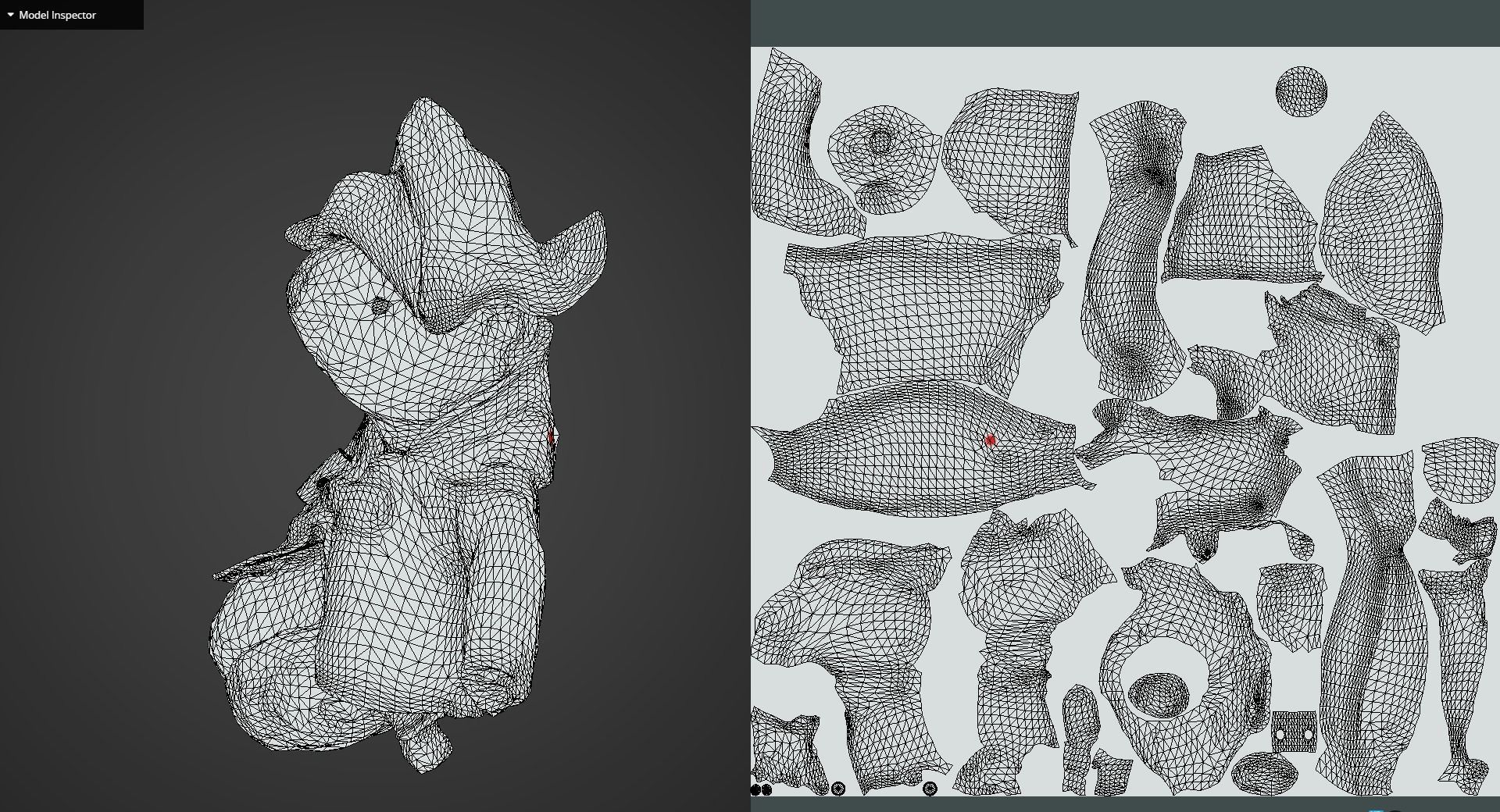
Task: Select the circular UV island in the top-right corner
Action: [1301, 92]
